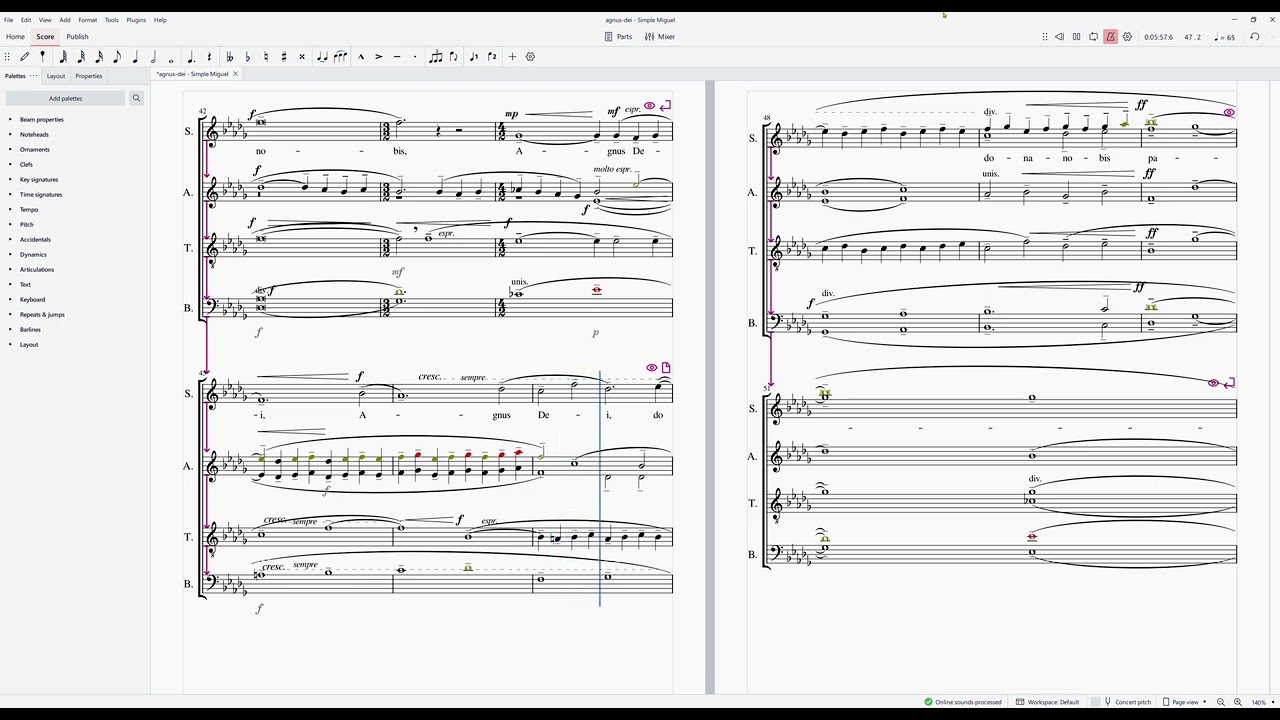
Task: Open the Parts dialog
Action: click(x=618, y=37)
